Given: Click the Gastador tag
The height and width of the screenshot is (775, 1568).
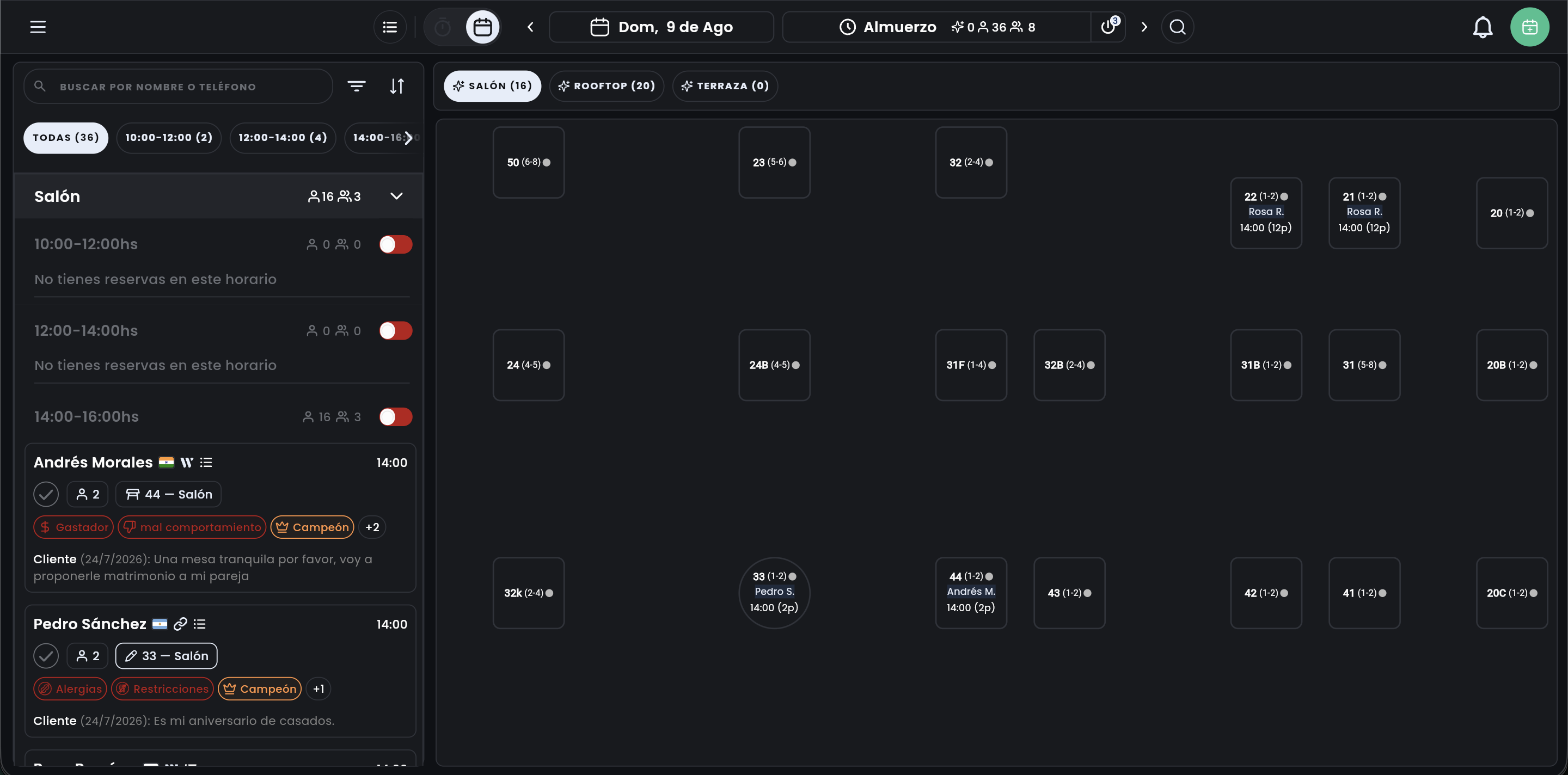Looking at the screenshot, I should (x=73, y=527).
